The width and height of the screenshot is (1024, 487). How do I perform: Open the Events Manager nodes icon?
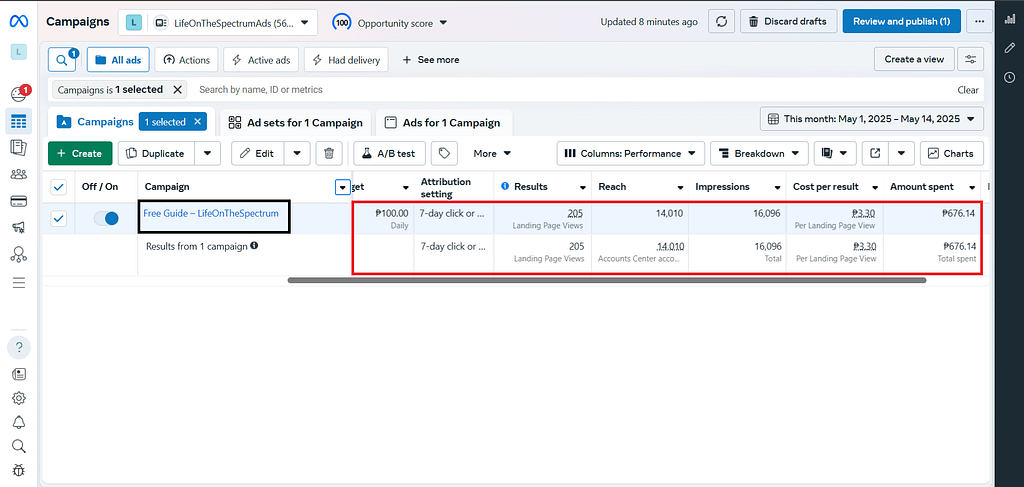(19, 255)
